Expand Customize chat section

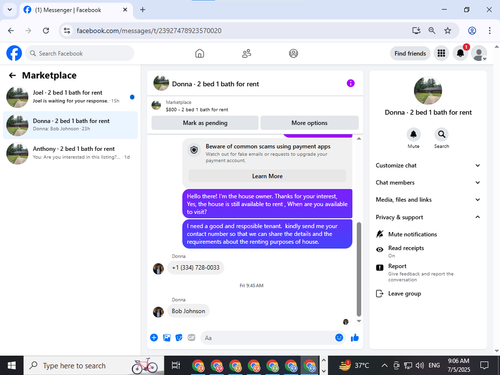(428, 165)
